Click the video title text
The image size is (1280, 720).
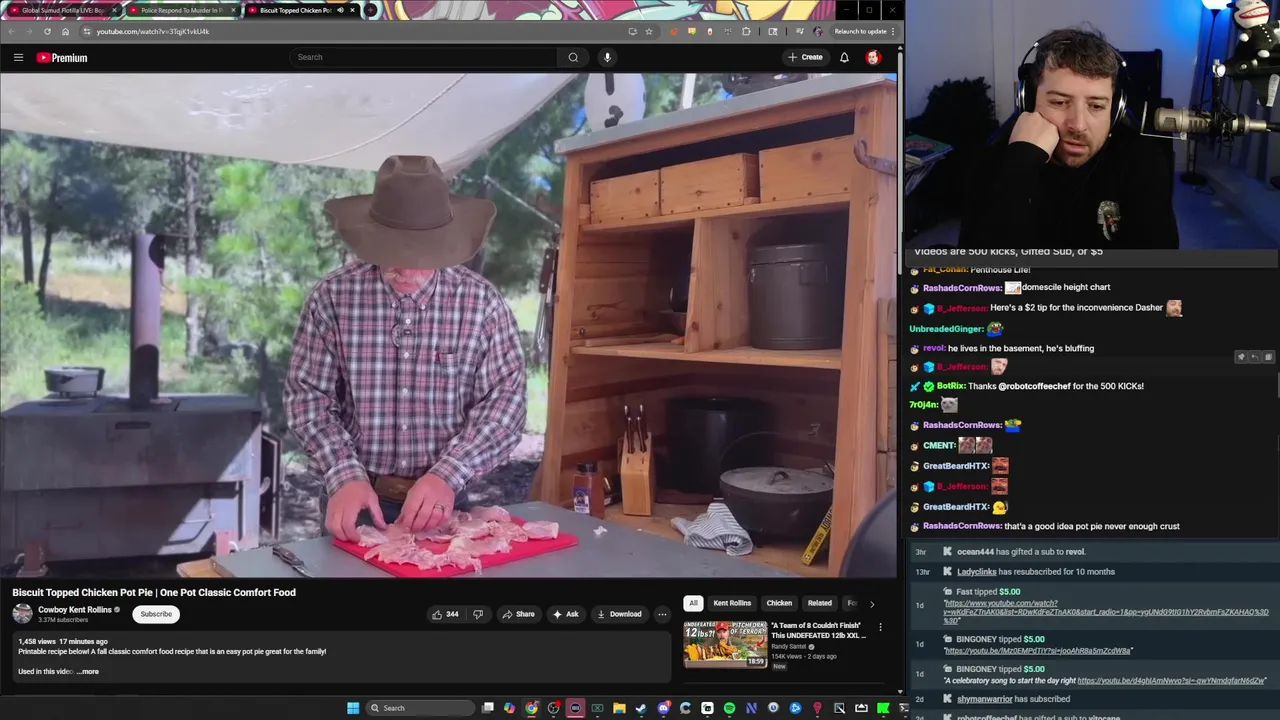[x=154, y=592]
